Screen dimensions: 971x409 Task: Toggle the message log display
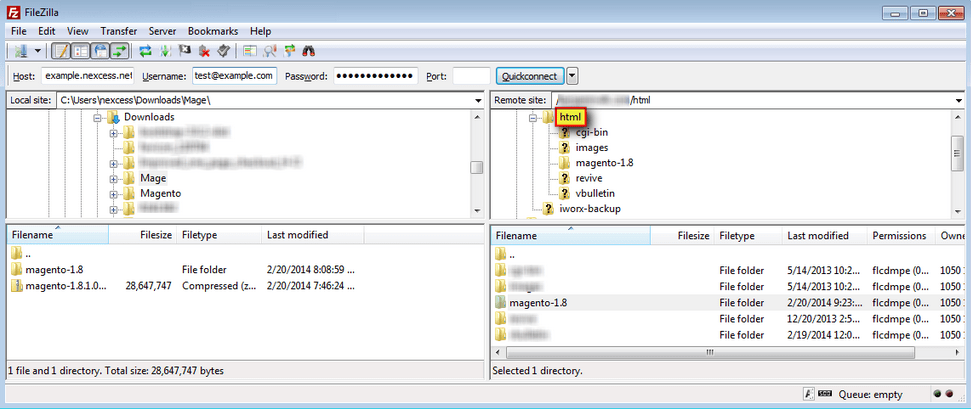(61, 51)
